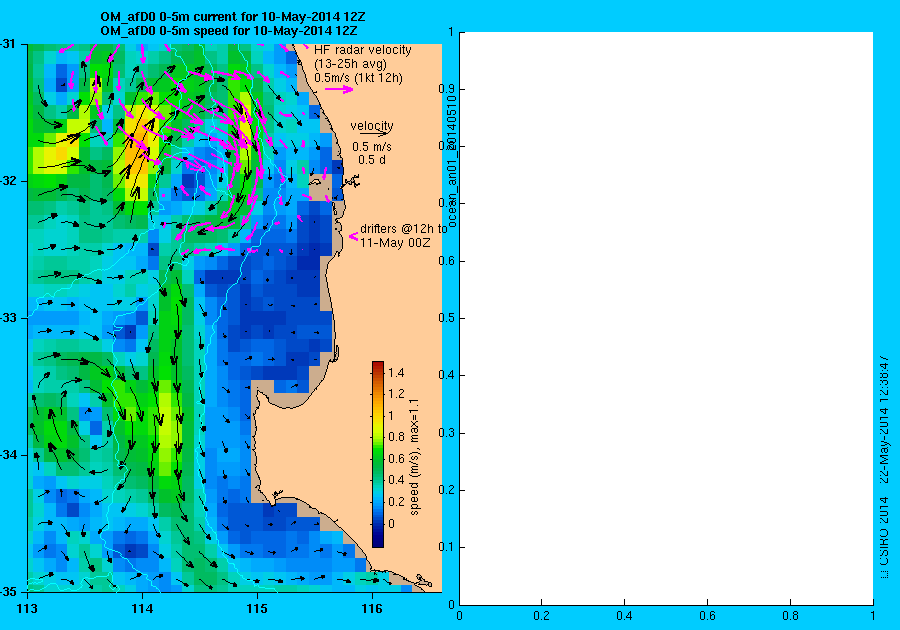Click the magenta HF radar reference arrow in the legend
Image resolution: width=900 pixels, height=630 pixels.
click(x=339, y=89)
